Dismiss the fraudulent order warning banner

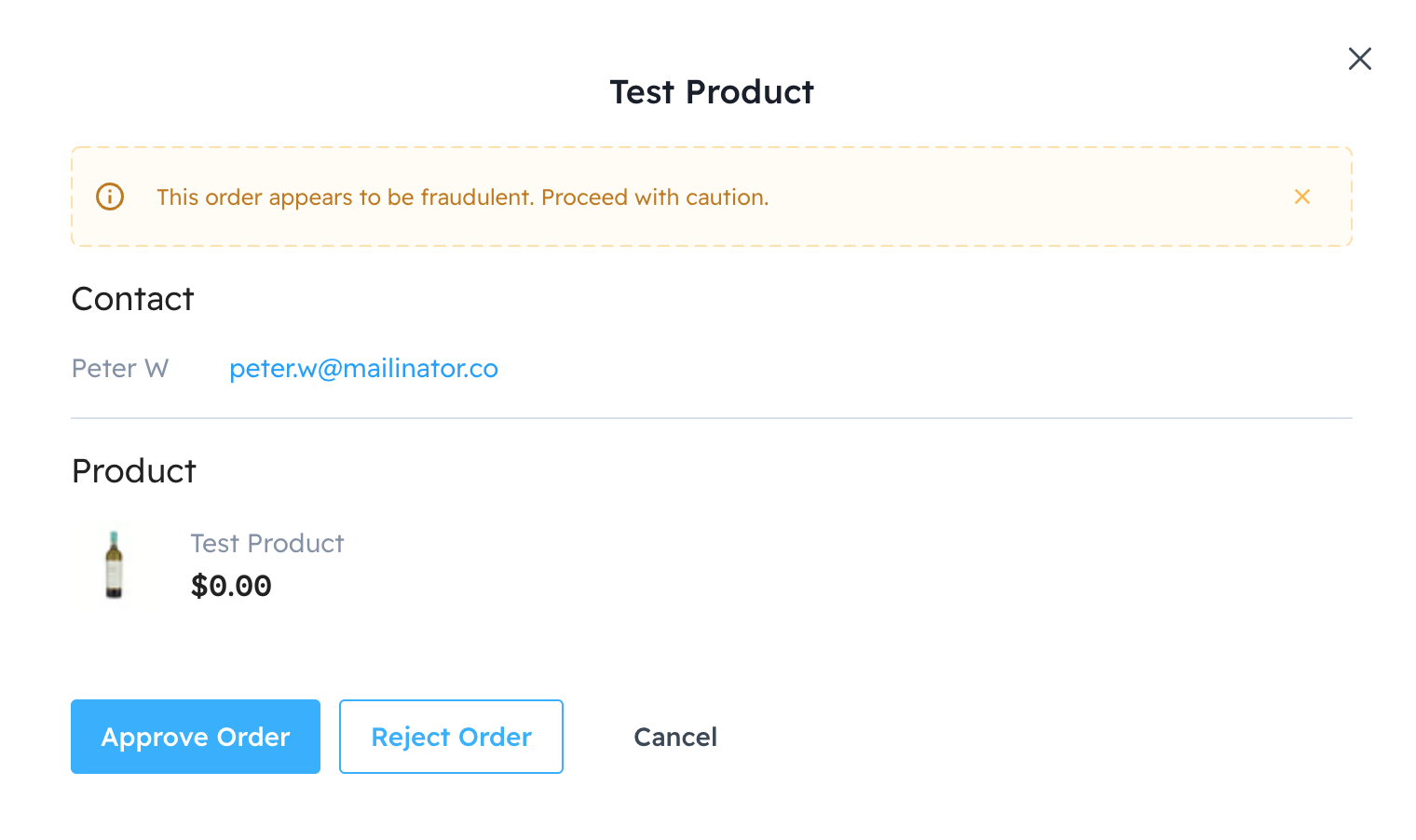(1301, 196)
